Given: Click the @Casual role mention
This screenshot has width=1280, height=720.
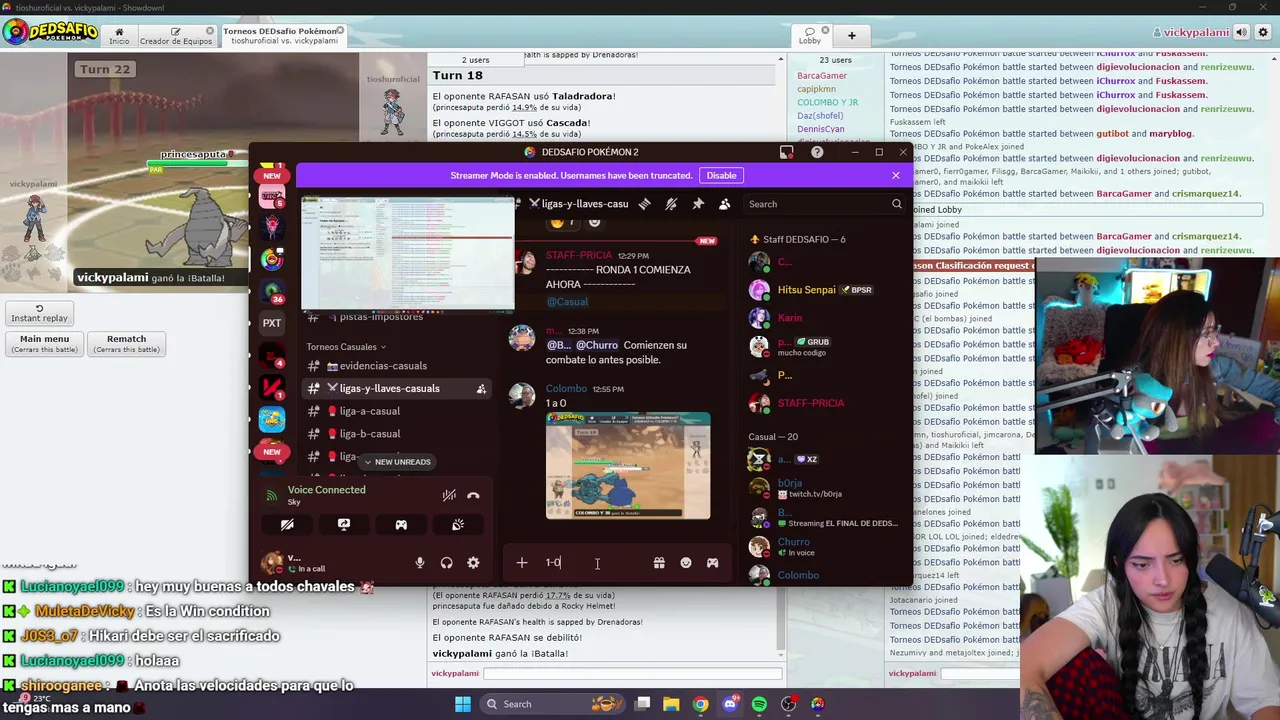Looking at the screenshot, I should 567,302.
